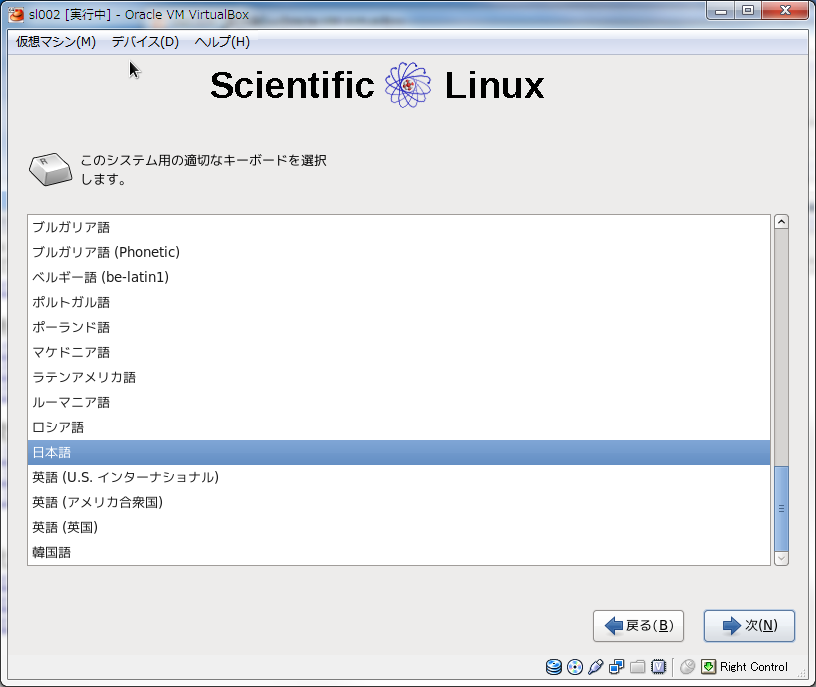Click the virtualization CPU chip status icon
816x687 pixels.
tap(658, 667)
